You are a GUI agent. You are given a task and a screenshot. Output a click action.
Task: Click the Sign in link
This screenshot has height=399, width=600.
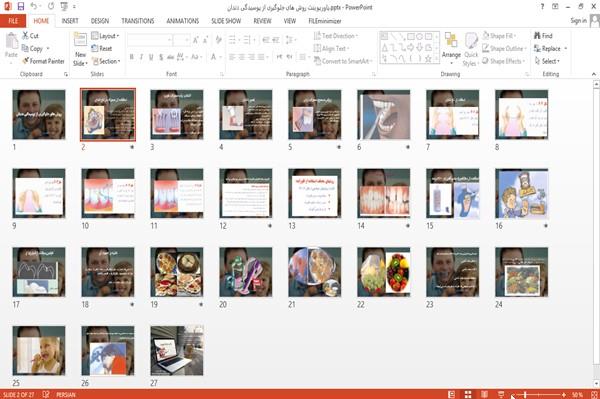(x=578, y=21)
